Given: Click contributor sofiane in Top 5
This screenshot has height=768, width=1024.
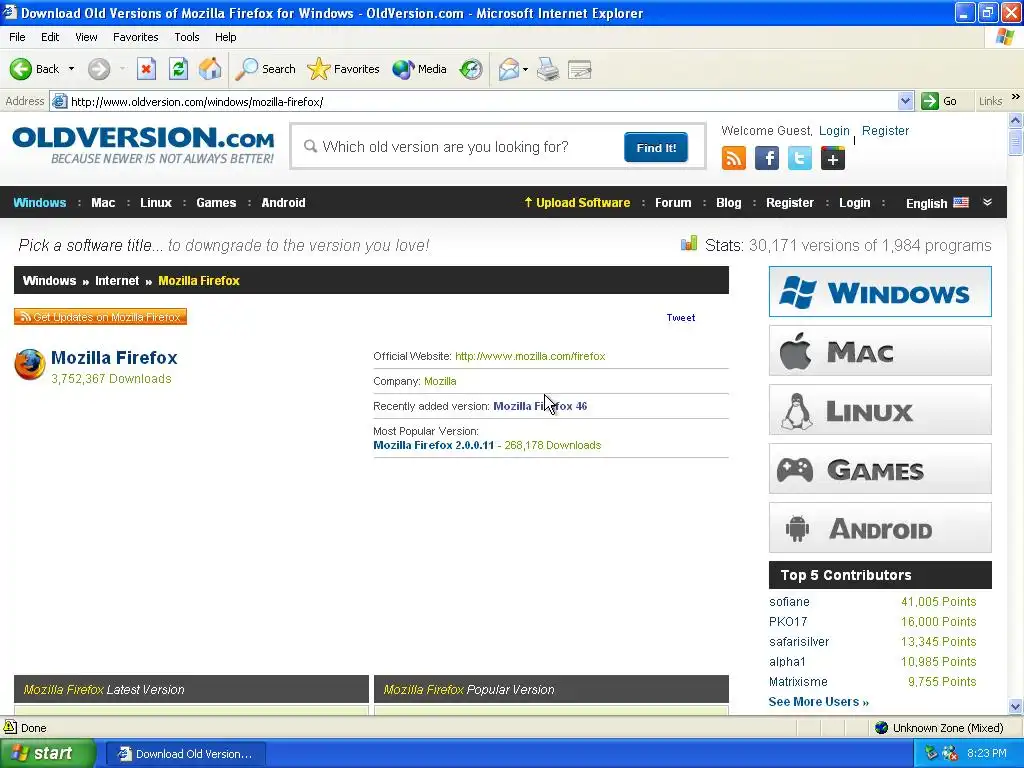Looking at the screenshot, I should [x=789, y=602].
